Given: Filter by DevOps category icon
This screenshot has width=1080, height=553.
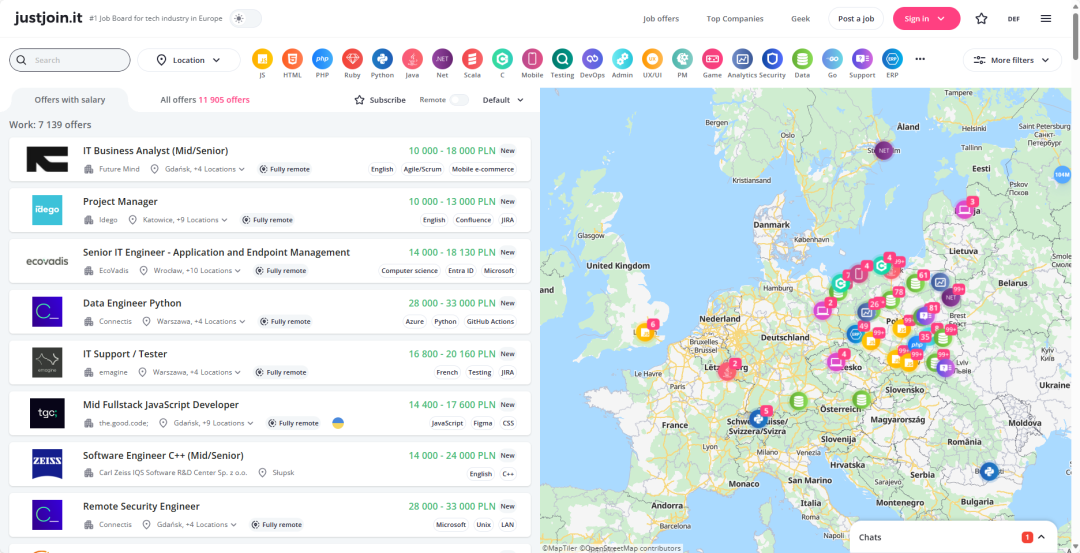Looking at the screenshot, I should [x=592, y=59].
